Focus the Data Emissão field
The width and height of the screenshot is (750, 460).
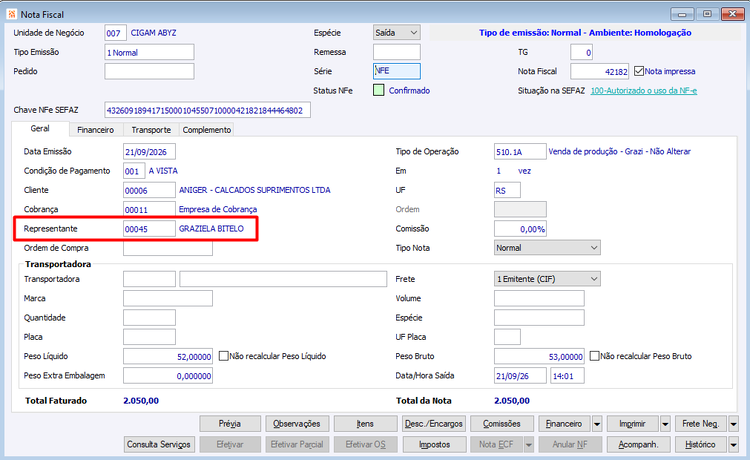149,152
